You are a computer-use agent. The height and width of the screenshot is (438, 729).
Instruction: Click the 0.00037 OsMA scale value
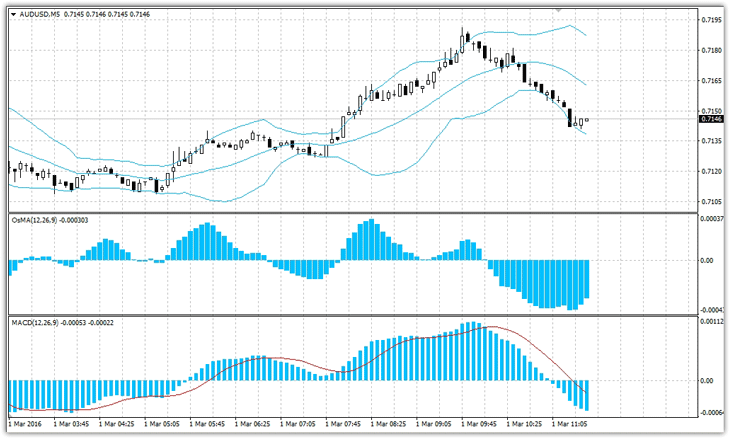[x=713, y=218]
